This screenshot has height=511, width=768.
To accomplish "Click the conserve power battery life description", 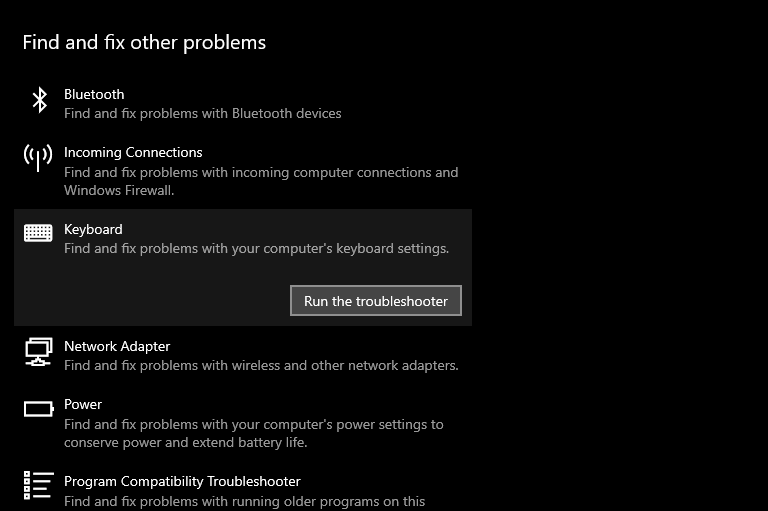I will (x=254, y=433).
